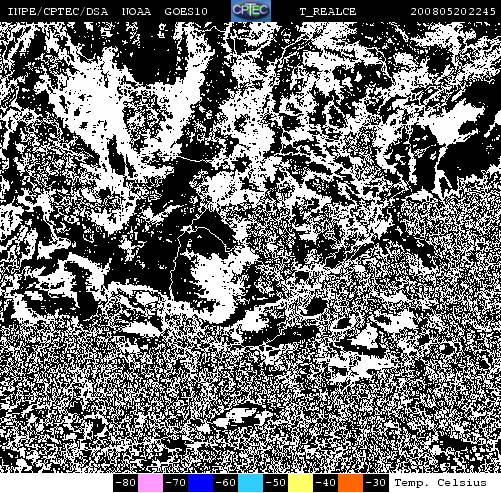The width and height of the screenshot is (501, 493).
Task: Click the NOAA header label
Action: tap(136, 12)
